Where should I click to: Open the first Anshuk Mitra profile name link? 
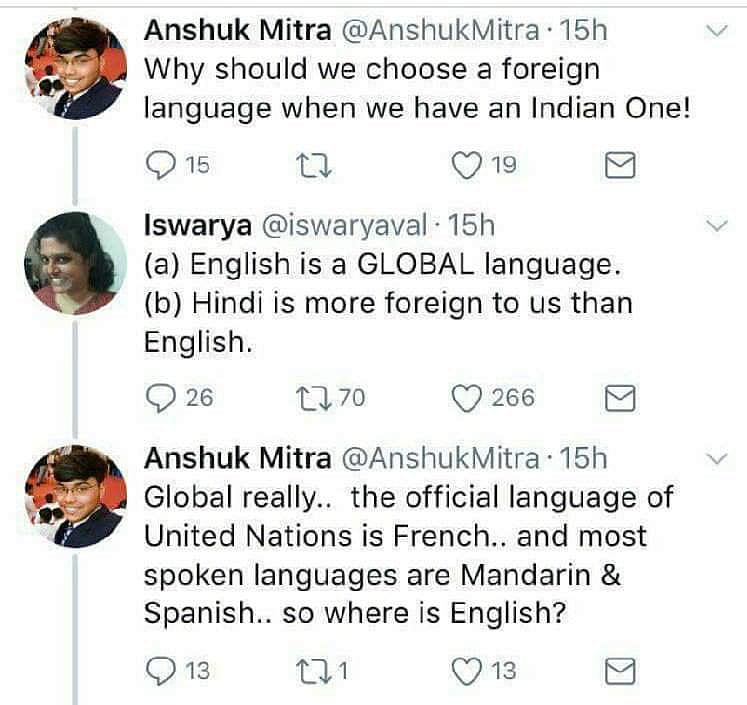237,30
